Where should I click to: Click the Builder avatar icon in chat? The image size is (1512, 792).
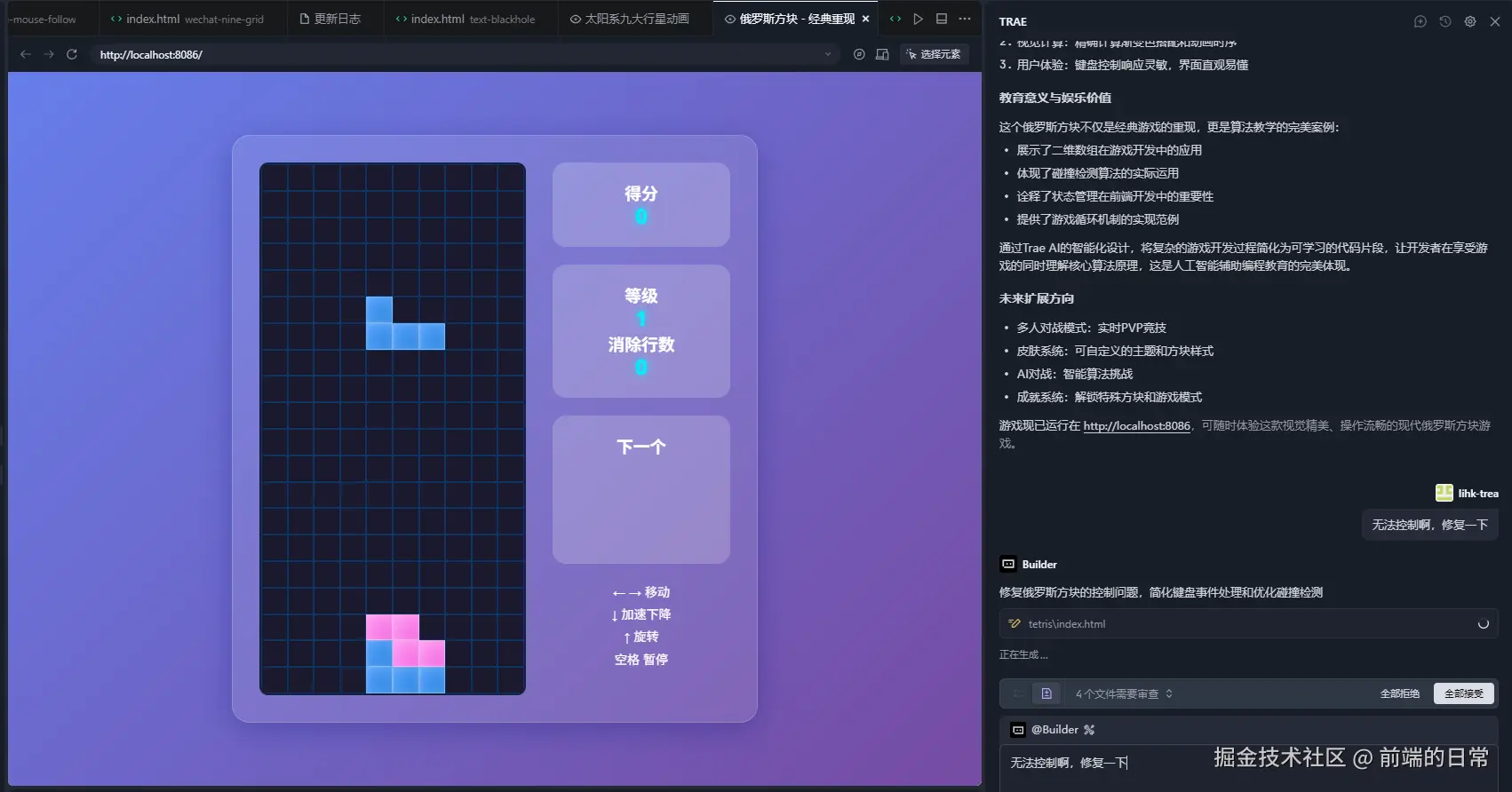[x=1008, y=564]
